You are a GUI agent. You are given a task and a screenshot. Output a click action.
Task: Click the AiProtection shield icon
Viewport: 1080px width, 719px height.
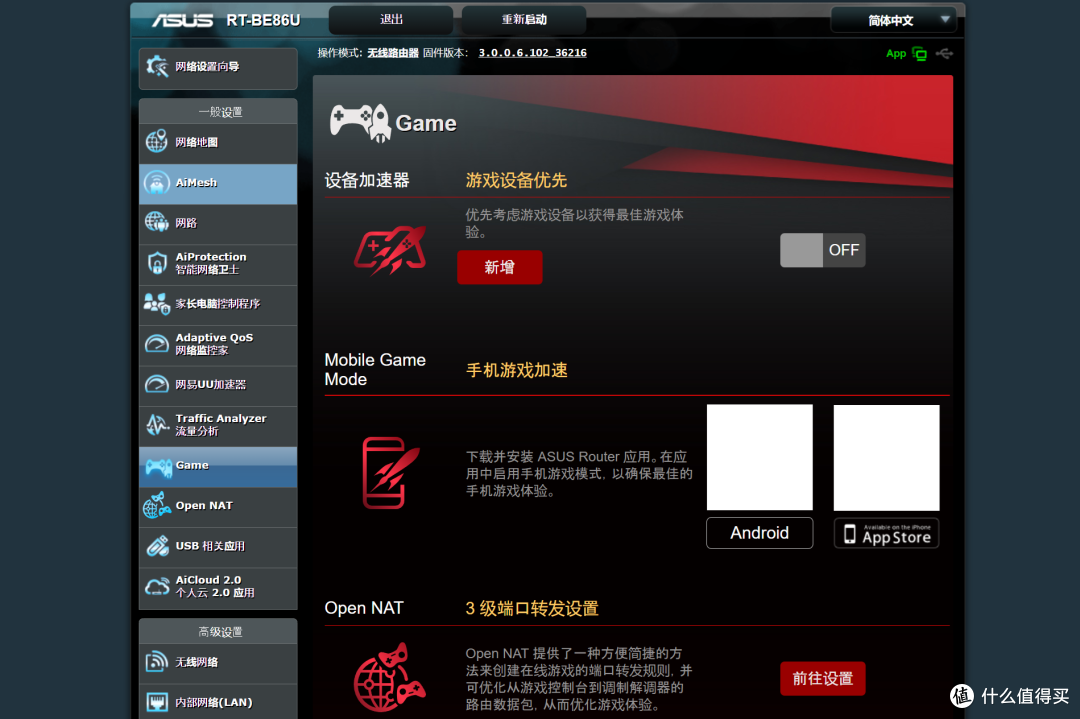(x=157, y=264)
